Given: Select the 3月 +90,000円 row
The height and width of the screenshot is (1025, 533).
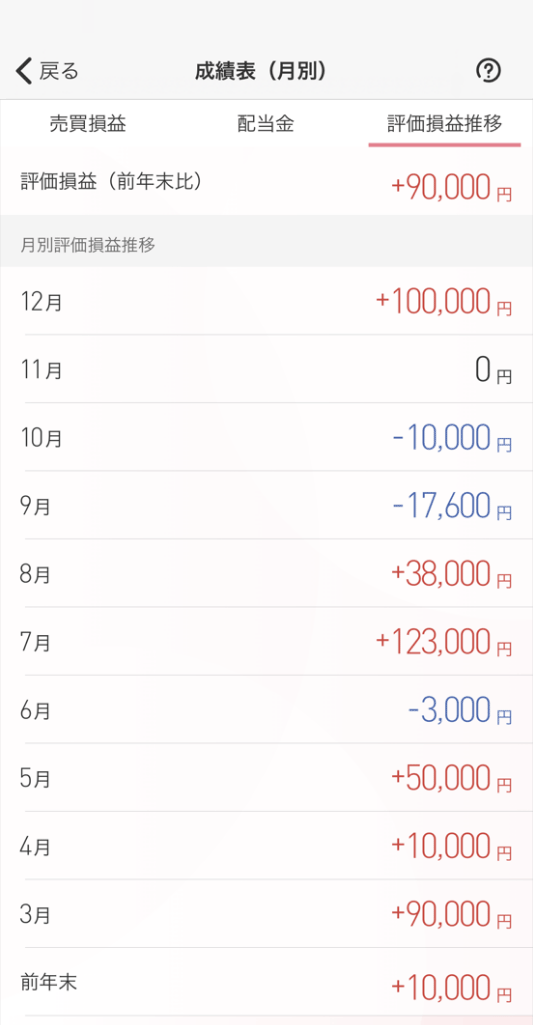Looking at the screenshot, I should pyautogui.click(x=266, y=914).
